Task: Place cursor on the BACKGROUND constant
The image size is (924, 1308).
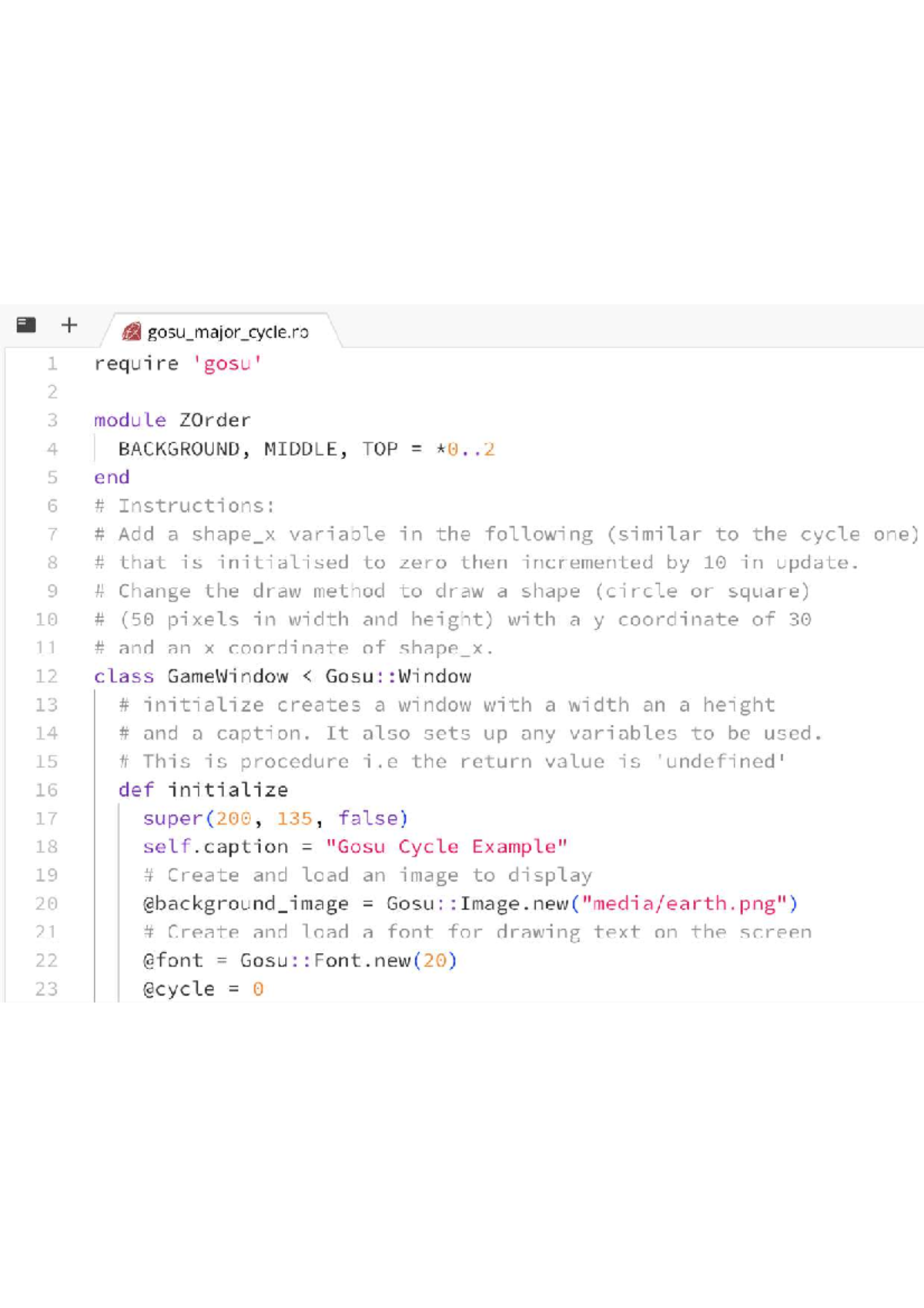Action: (179, 449)
